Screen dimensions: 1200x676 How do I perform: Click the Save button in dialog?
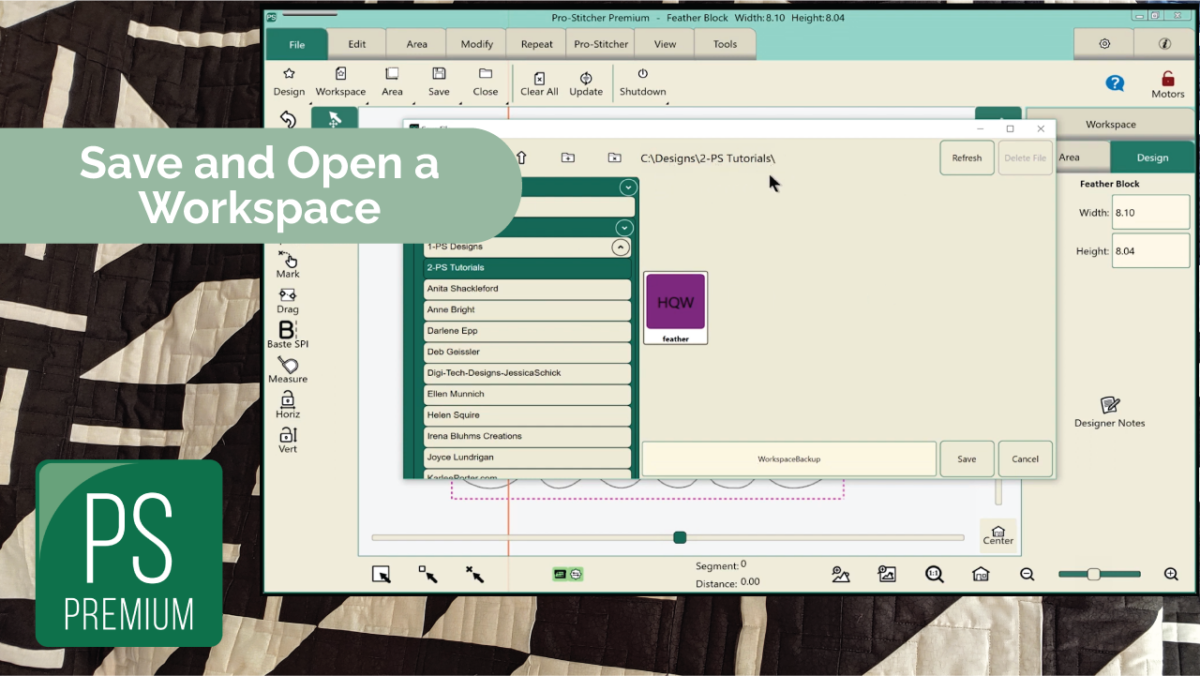pyautogui.click(x=966, y=459)
